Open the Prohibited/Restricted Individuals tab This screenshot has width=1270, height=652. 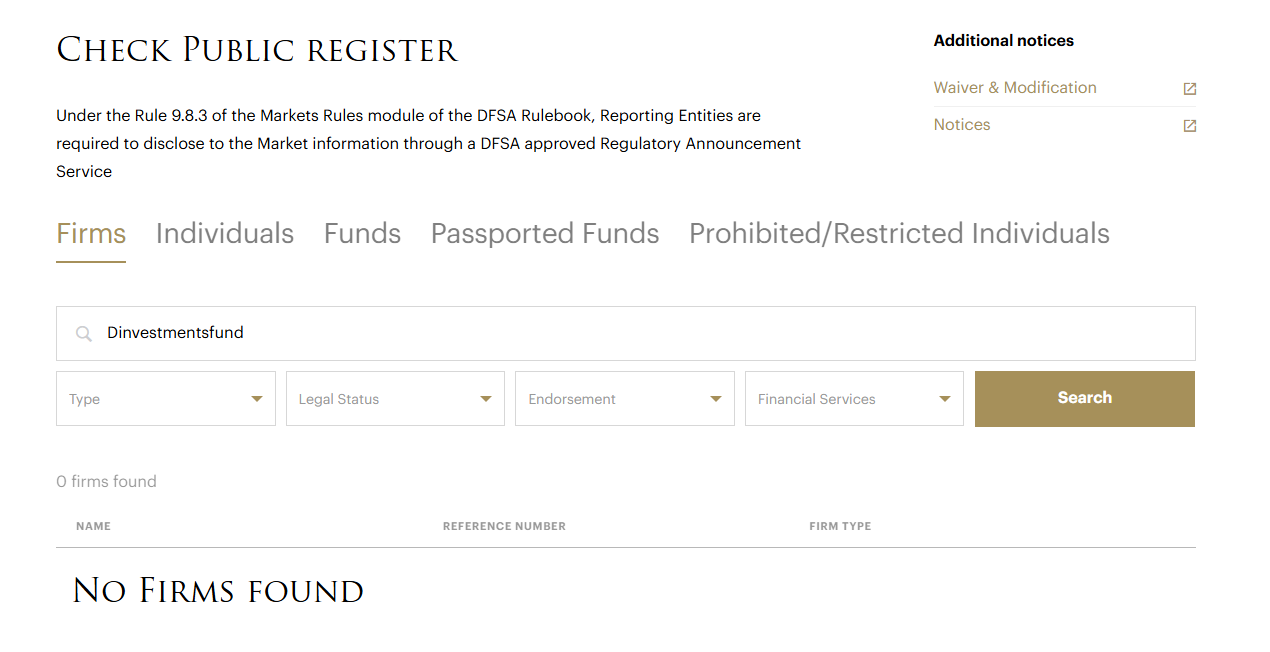[899, 234]
